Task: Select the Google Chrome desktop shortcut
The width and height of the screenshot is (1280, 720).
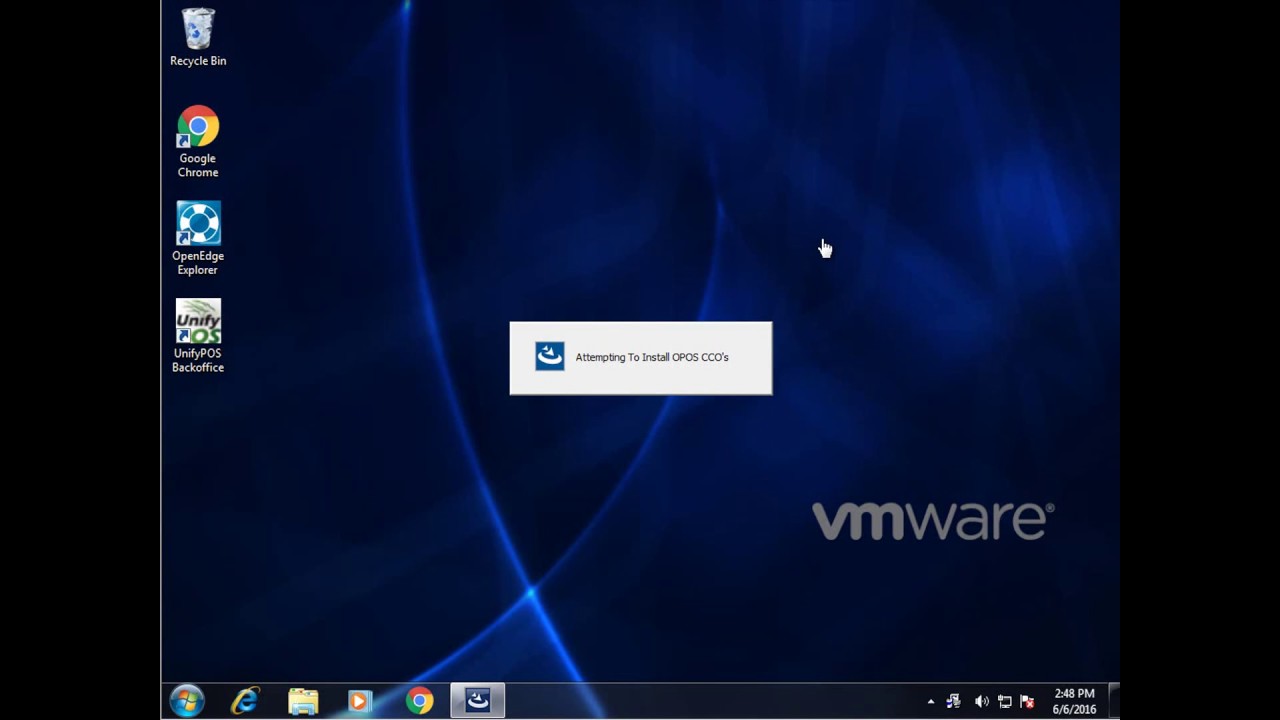Action: [x=198, y=141]
